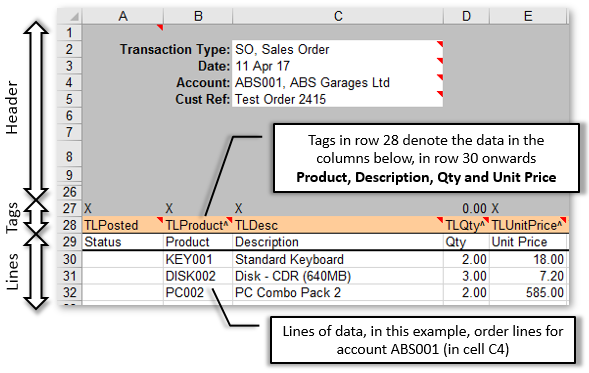Click the X cell in column A row 27

[123, 208]
